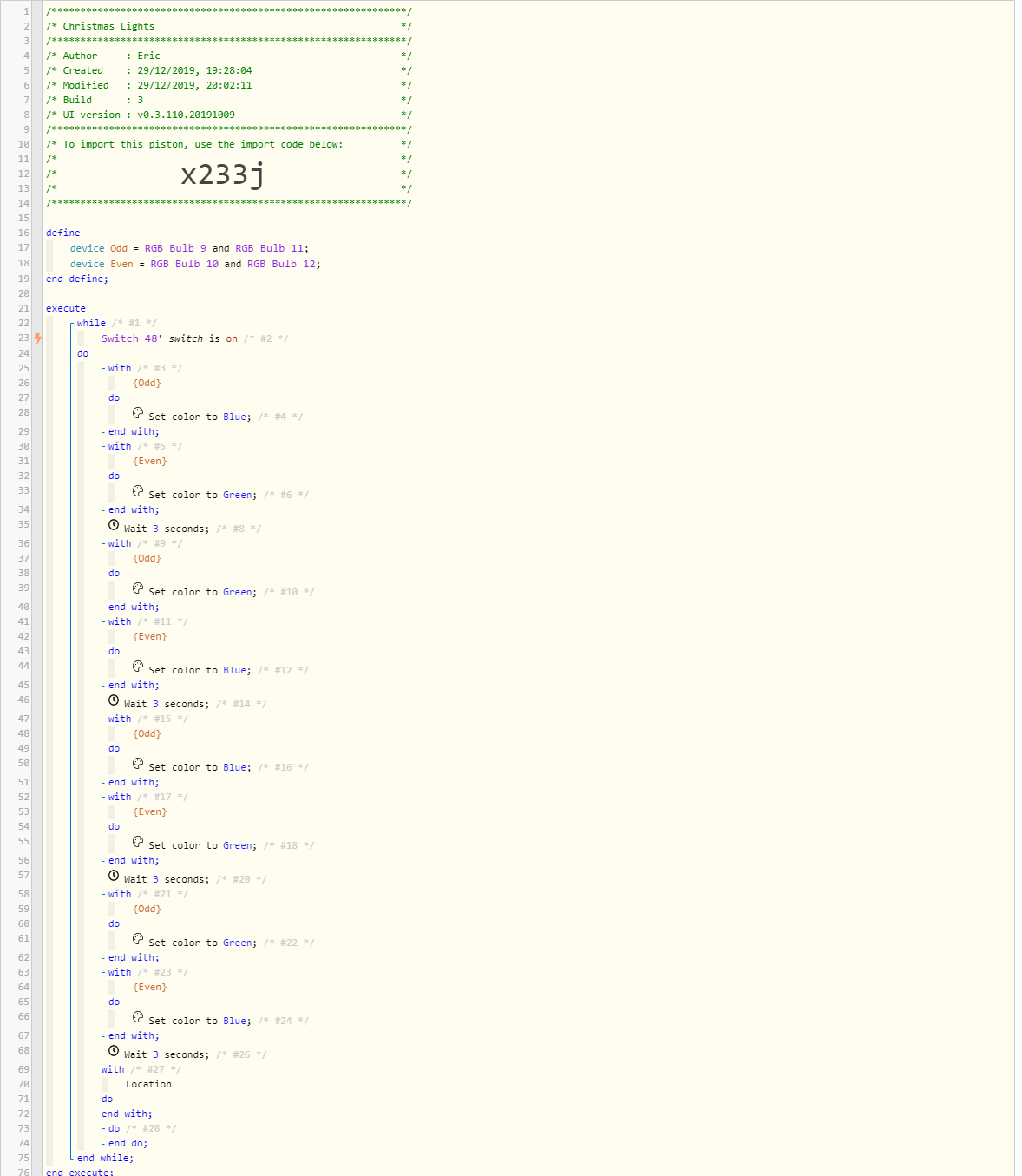
Task: Click the lightning bolt icon beside line 23
Action: point(37,338)
